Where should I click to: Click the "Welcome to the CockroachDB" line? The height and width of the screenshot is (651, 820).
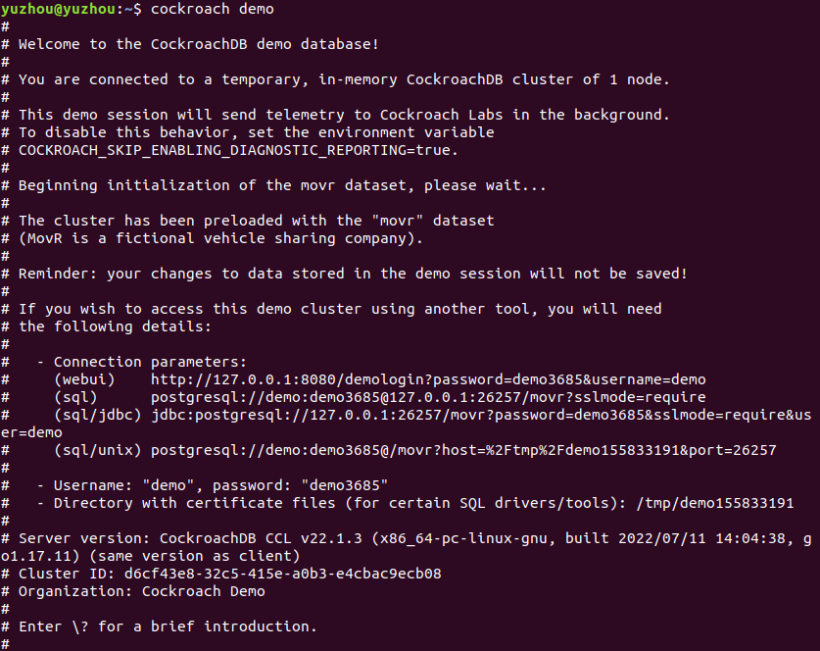pyautogui.click(x=198, y=45)
